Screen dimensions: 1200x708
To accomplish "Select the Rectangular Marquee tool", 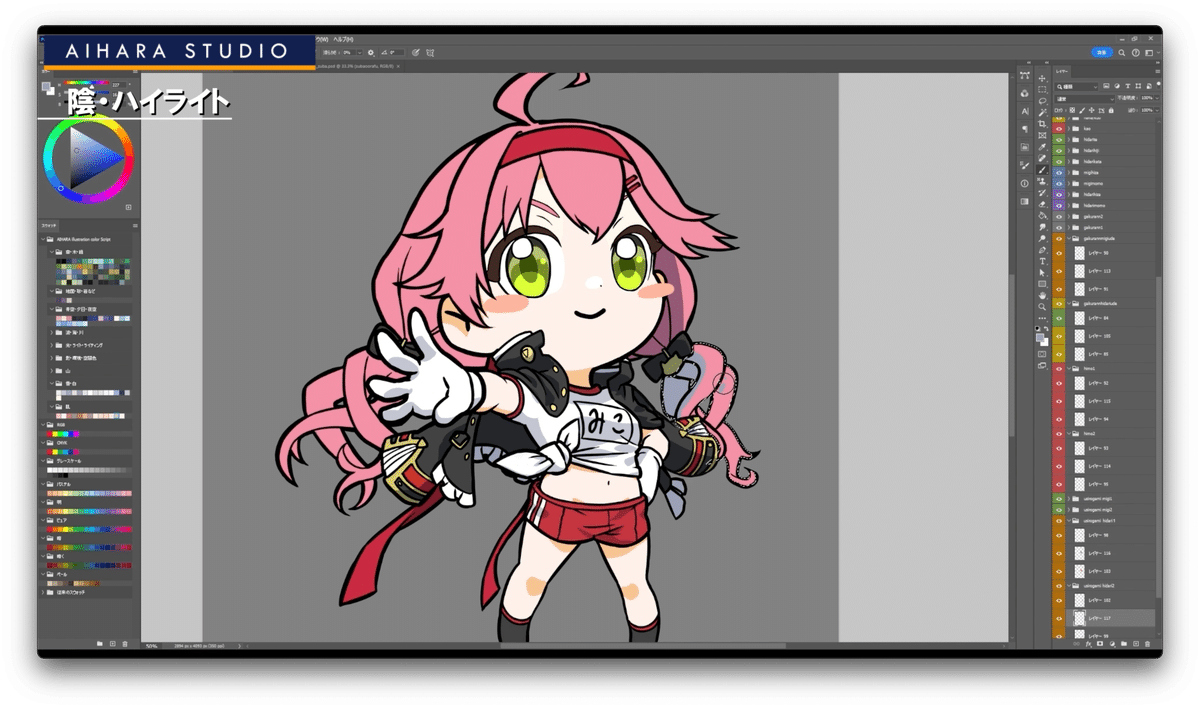I will (x=1042, y=90).
